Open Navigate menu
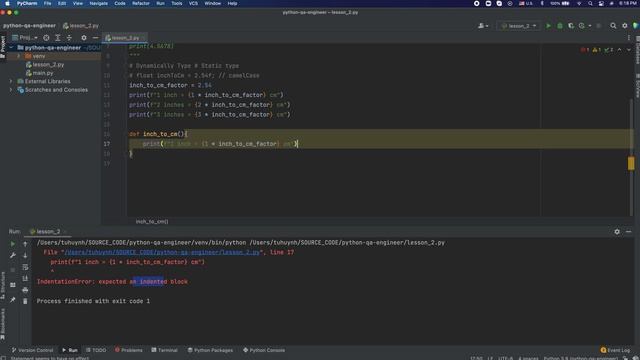This screenshot has height=360, width=640. pyautogui.click(x=98, y=3)
